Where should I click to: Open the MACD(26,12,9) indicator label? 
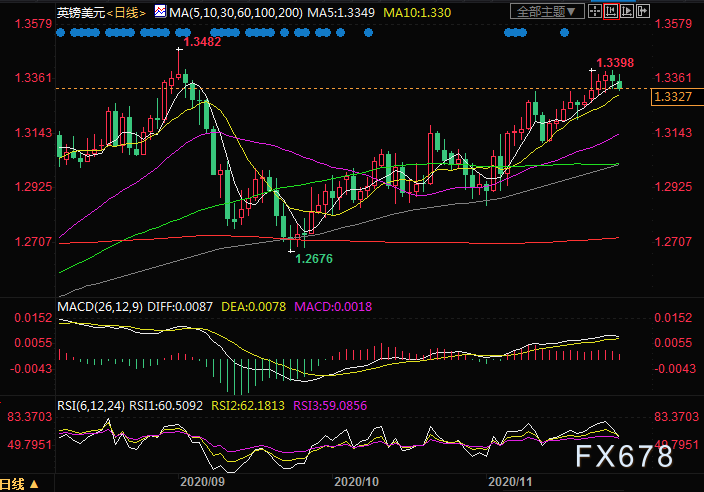pyautogui.click(x=100, y=307)
